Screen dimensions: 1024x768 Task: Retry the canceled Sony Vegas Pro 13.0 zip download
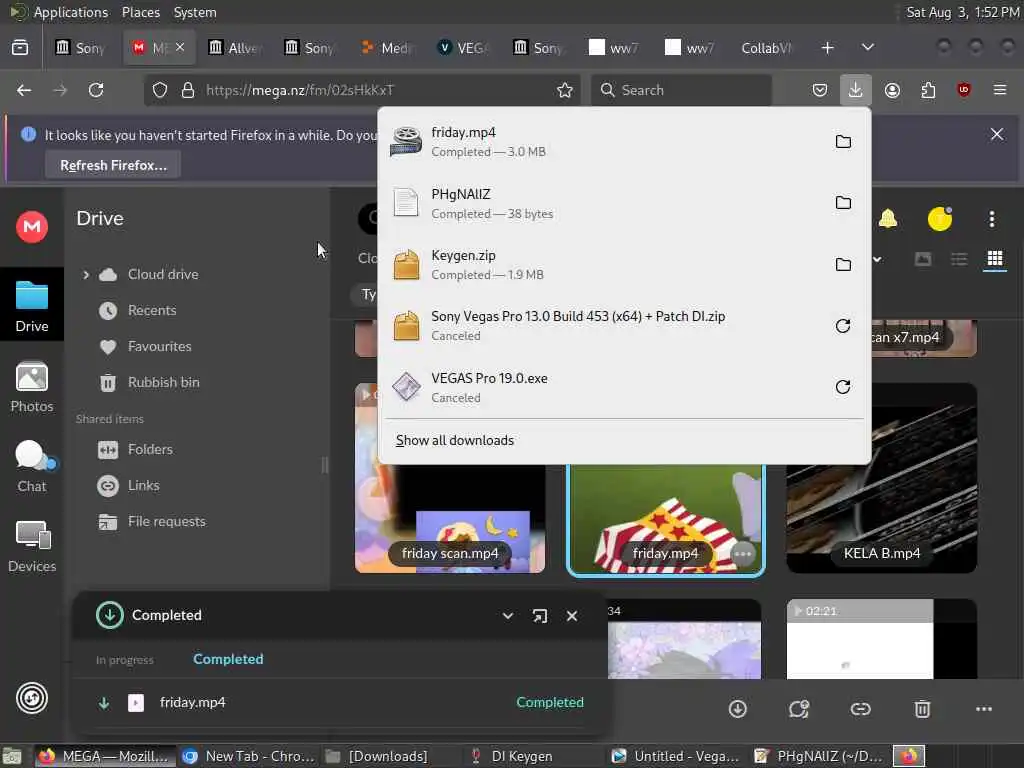(843, 326)
